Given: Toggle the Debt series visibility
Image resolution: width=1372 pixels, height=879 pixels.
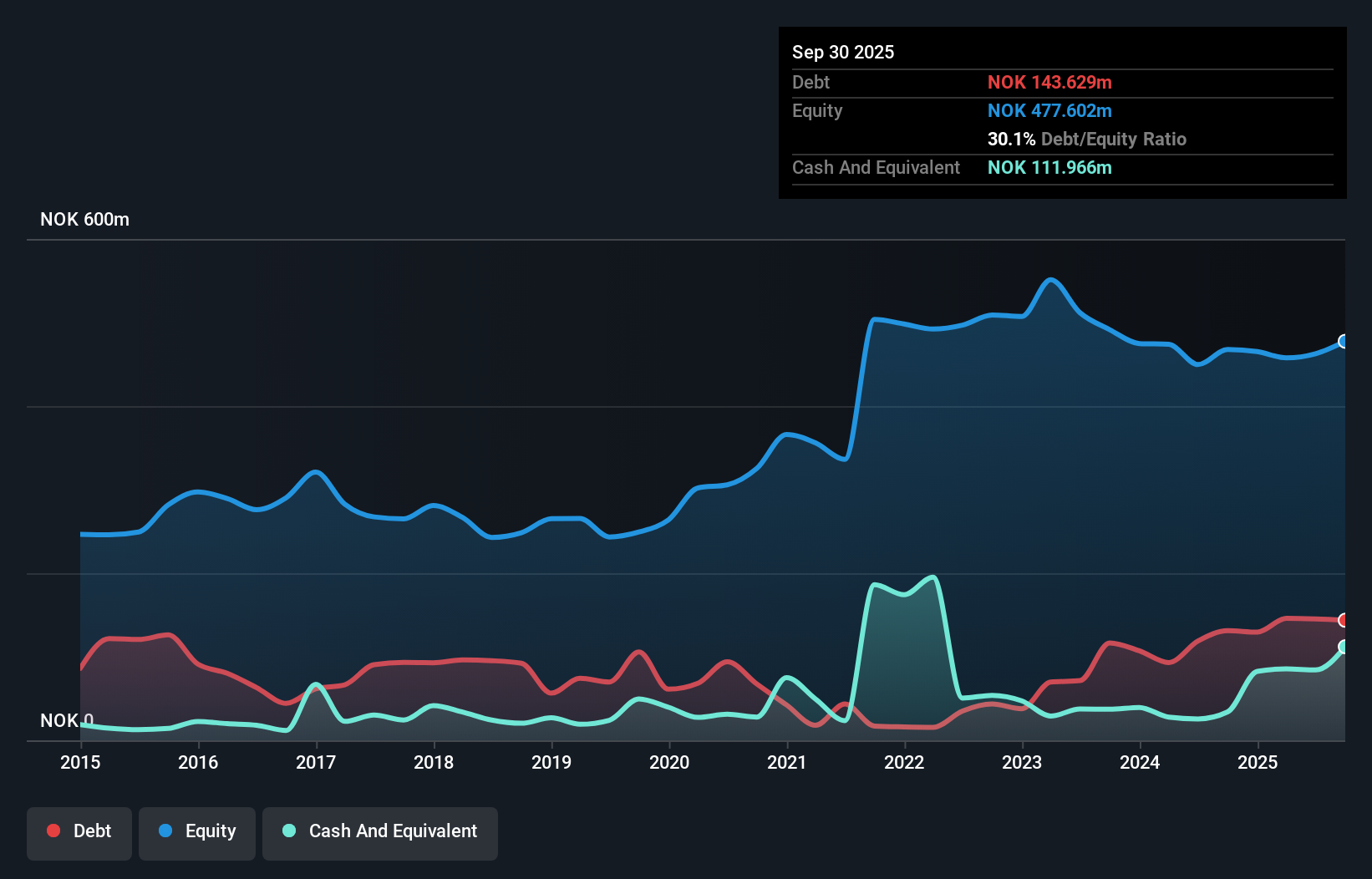Looking at the screenshot, I should click(79, 831).
